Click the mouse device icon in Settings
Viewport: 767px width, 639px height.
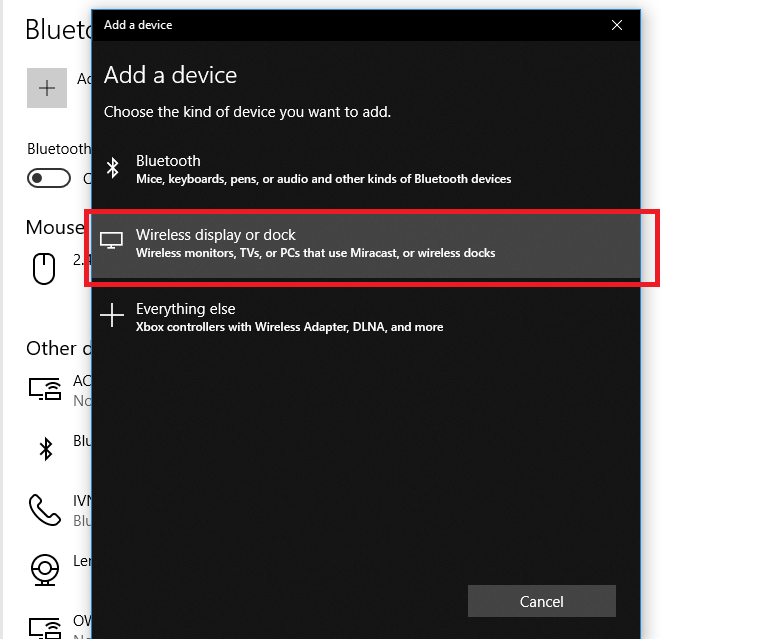click(44, 269)
